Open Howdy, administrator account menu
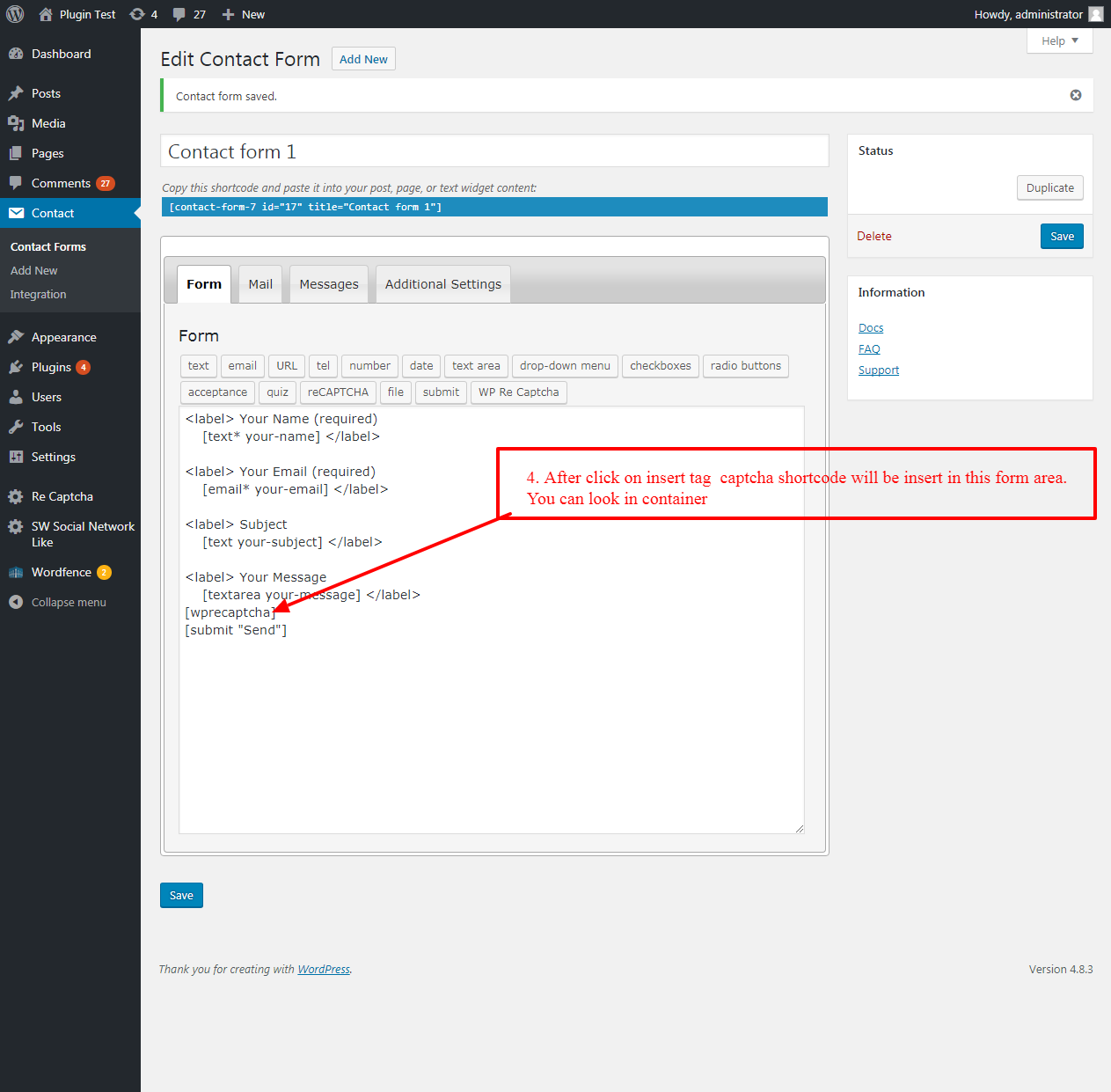Image resolution: width=1111 pixels, height=1092 pixels. pos(1038,14)
